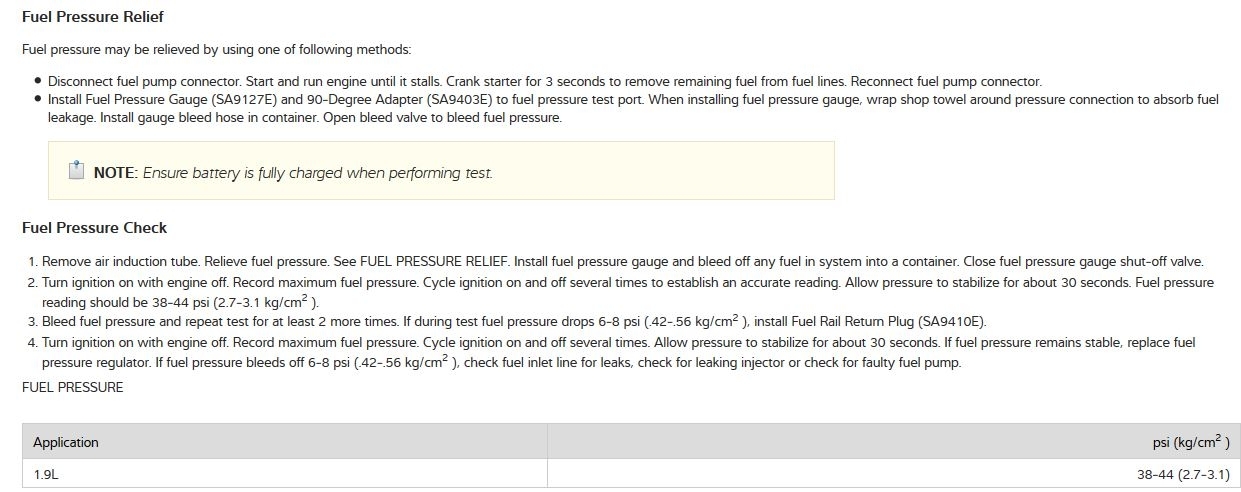Click the "Fuel Pressure Relief" heading

(92, 17)
